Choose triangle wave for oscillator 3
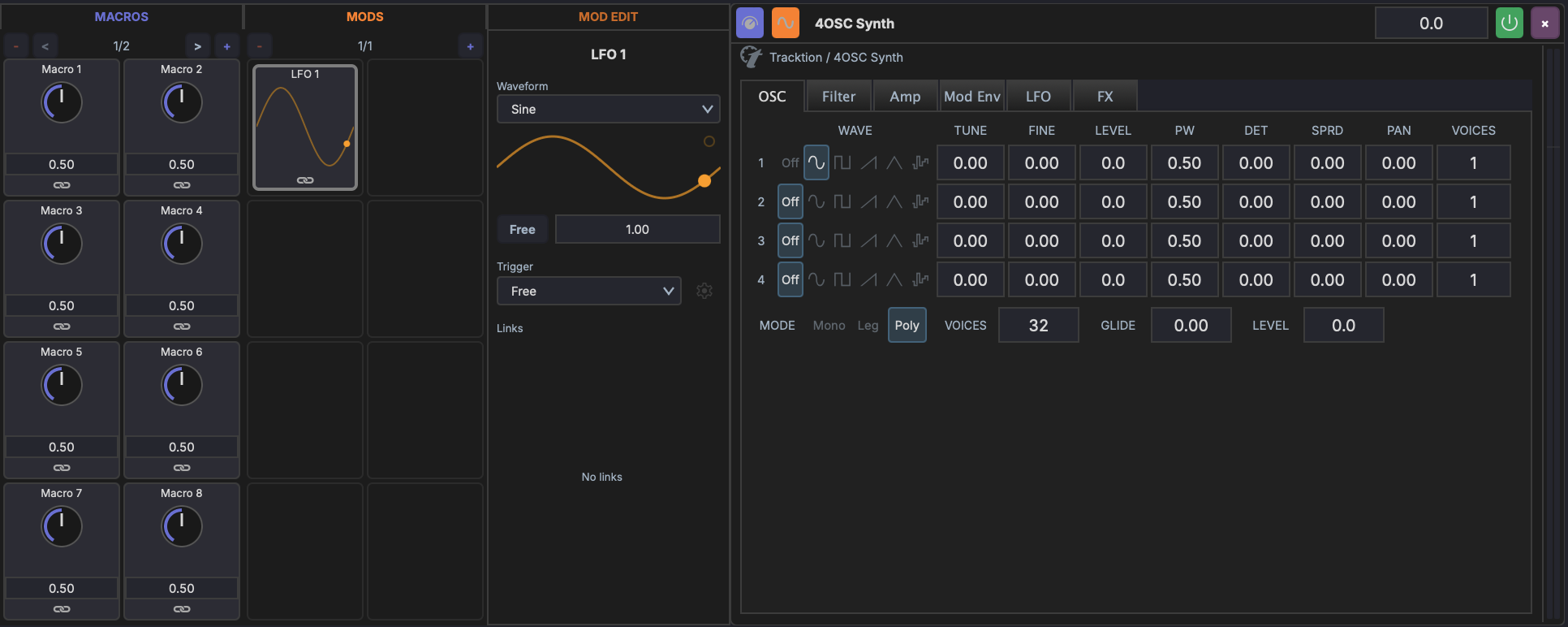The height and width of the screenshot is (627, 1568). click(894, 241)
